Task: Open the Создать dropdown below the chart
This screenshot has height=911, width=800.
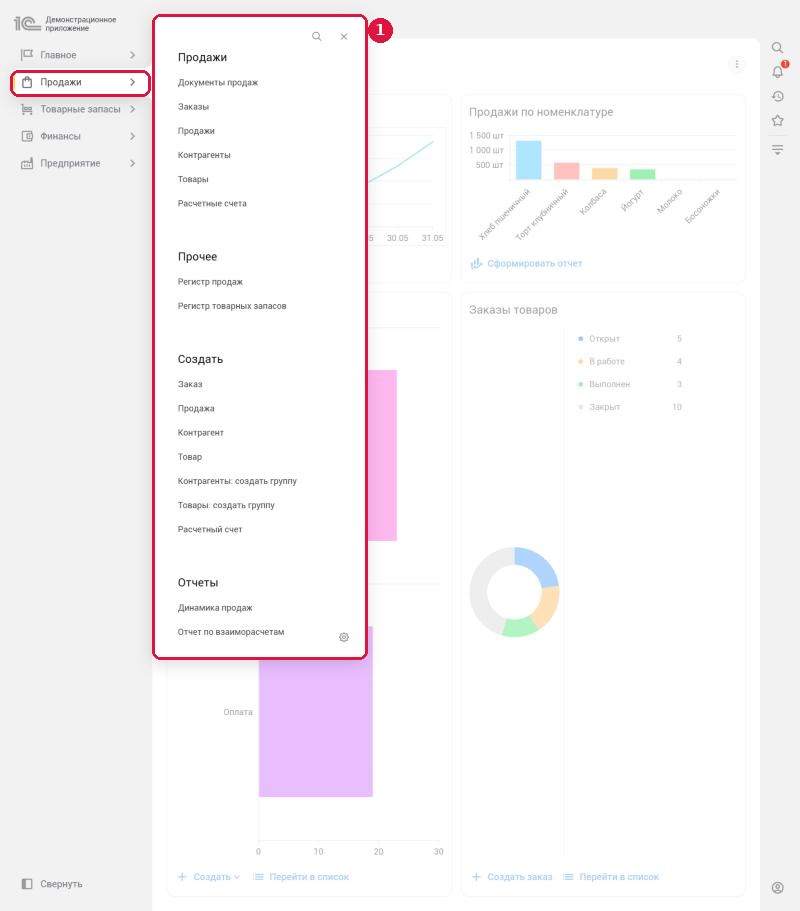Action: click(209, 877)
